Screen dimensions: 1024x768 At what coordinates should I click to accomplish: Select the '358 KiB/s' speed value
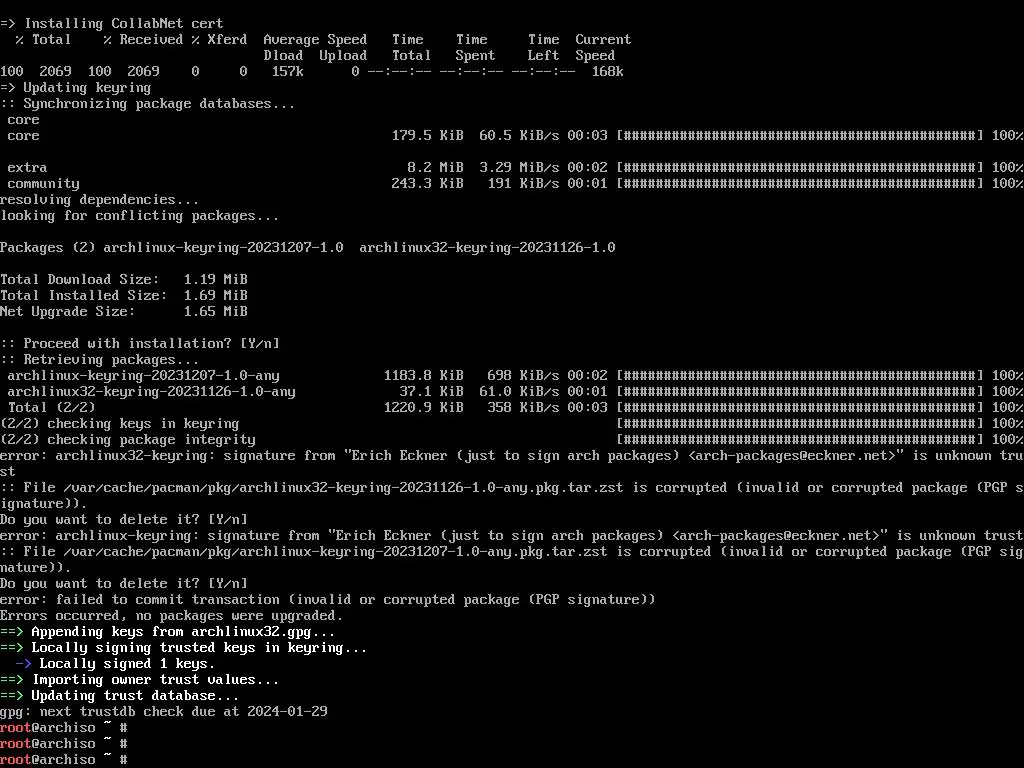point(523,408)
